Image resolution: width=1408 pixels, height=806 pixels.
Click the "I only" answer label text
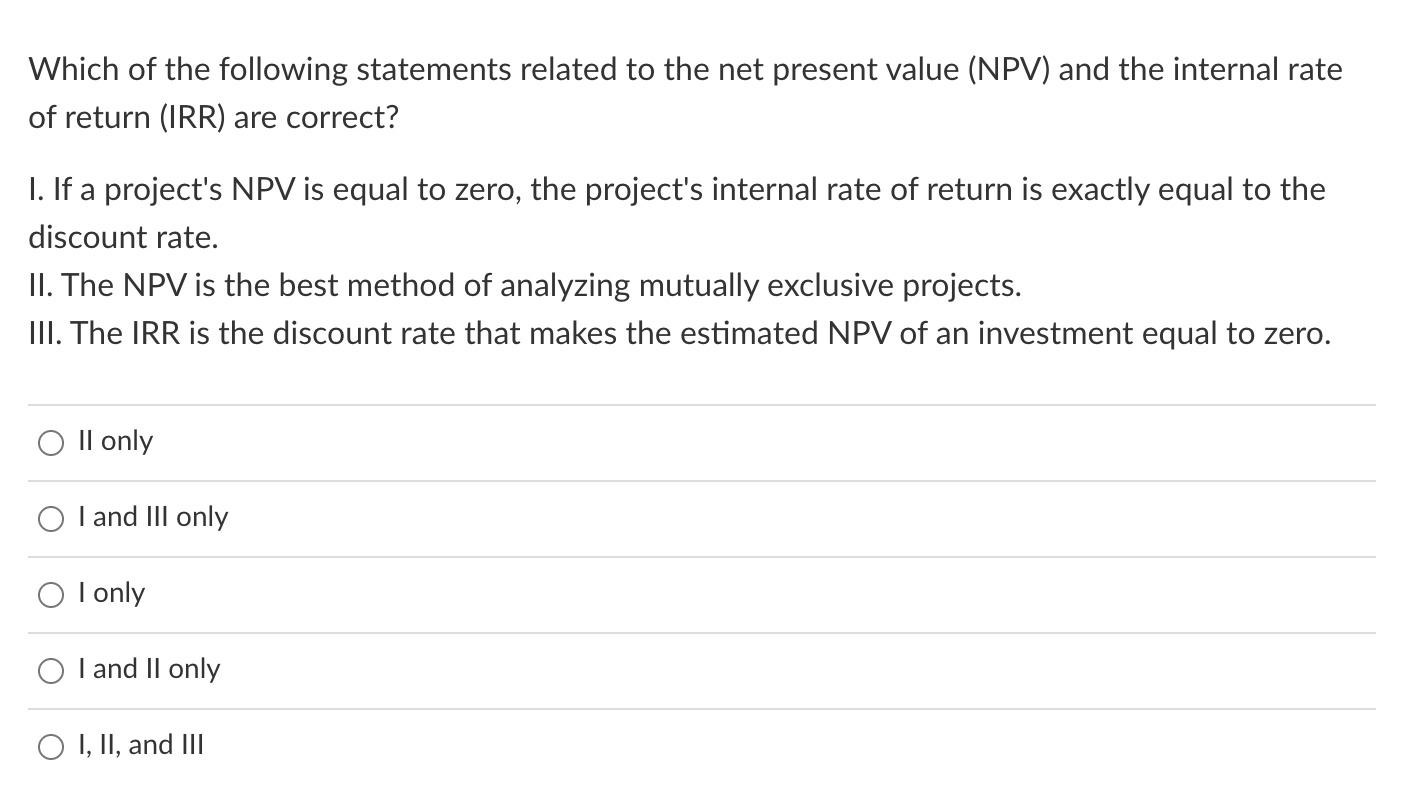(111, 593)
